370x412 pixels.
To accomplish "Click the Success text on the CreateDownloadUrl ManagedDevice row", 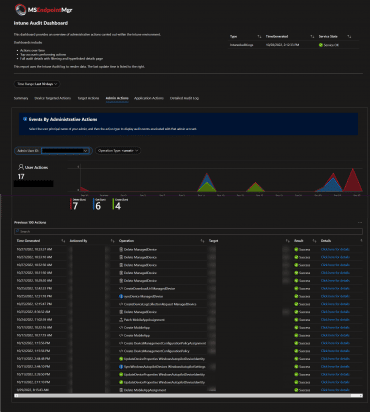I will coord(304,288).
